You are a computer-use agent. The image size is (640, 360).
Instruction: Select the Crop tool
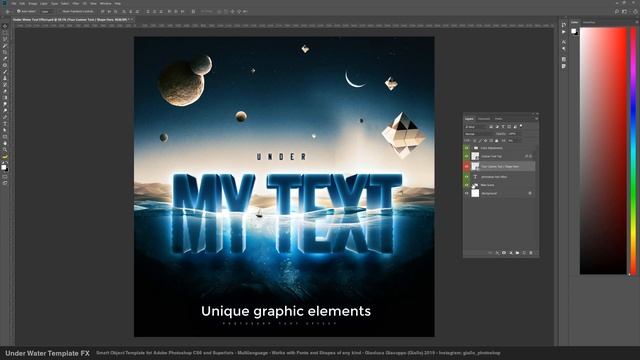coord(5,52)
